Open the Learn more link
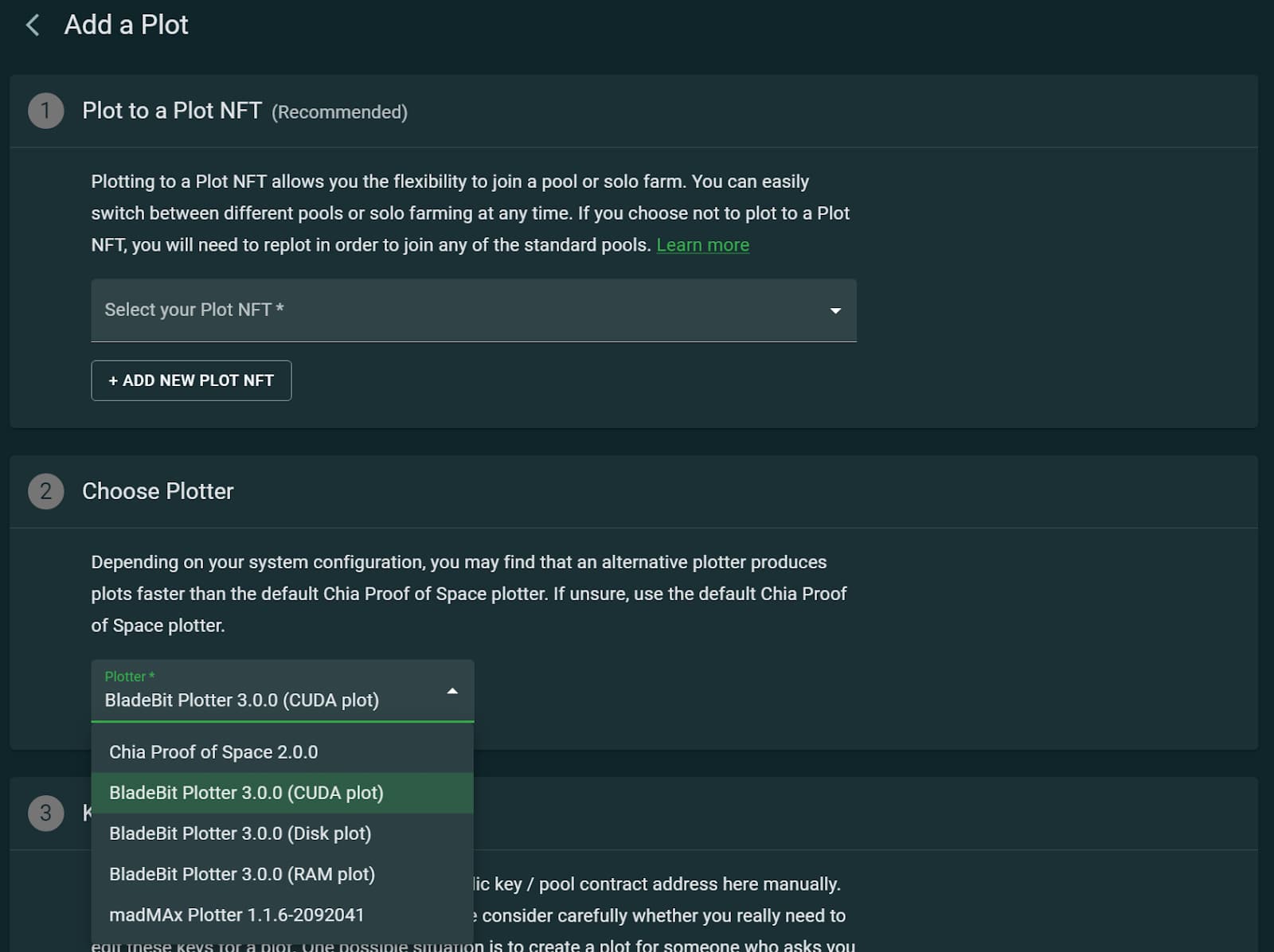 702,245
